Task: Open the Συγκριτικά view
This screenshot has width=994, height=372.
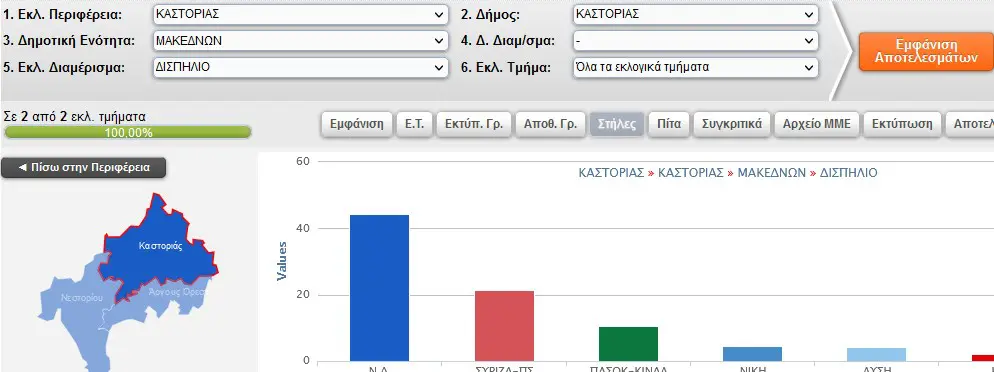Action: [x=732, y=124]
